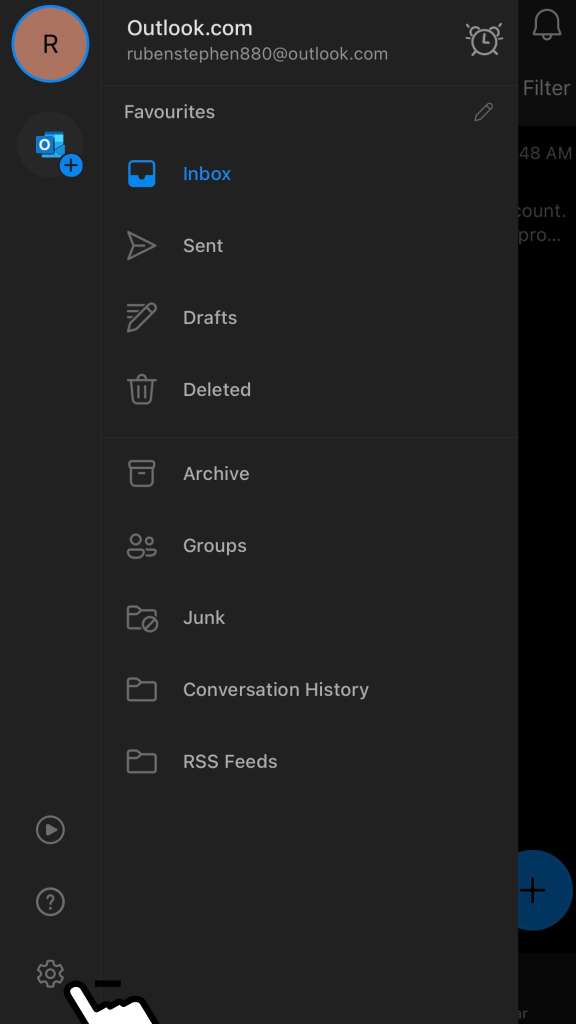Screen dimensions: 576x1024
Task: Tap the Outlook.com account title
Action: coord(189,28)
